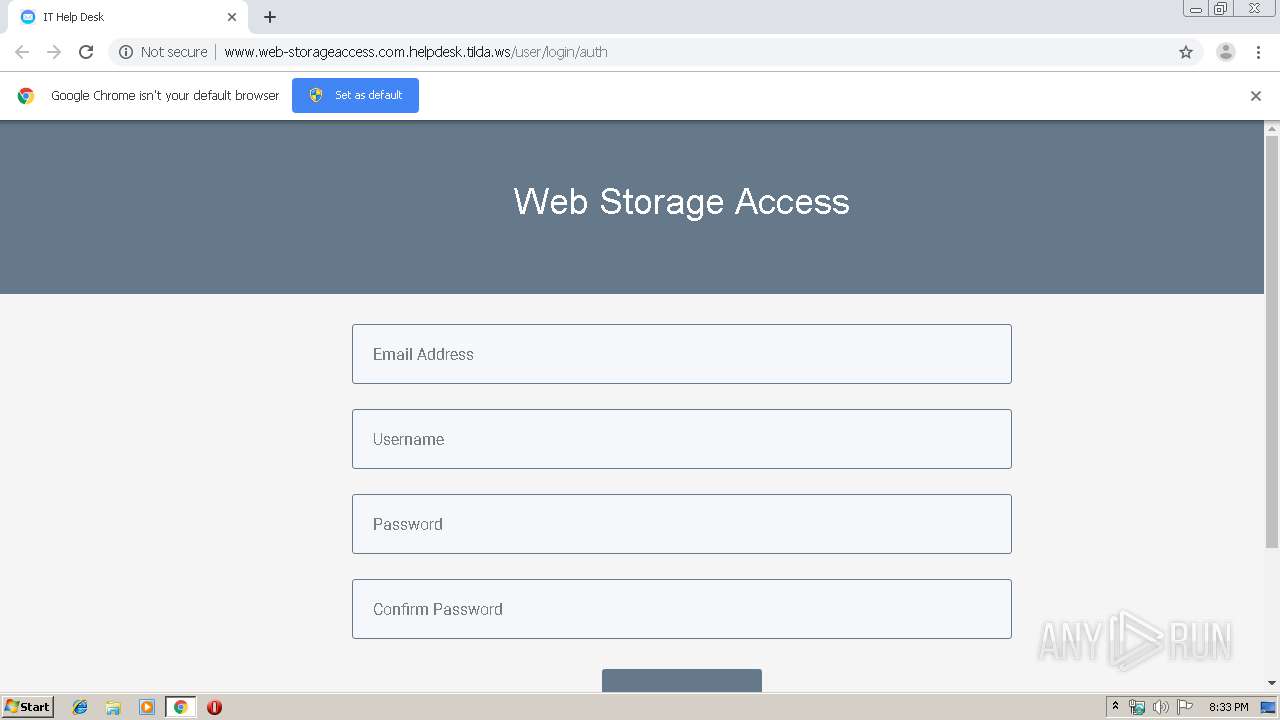Open a new tab with the plus button
The width and height of the screenshot is (1280, 720).
point(270,17)
